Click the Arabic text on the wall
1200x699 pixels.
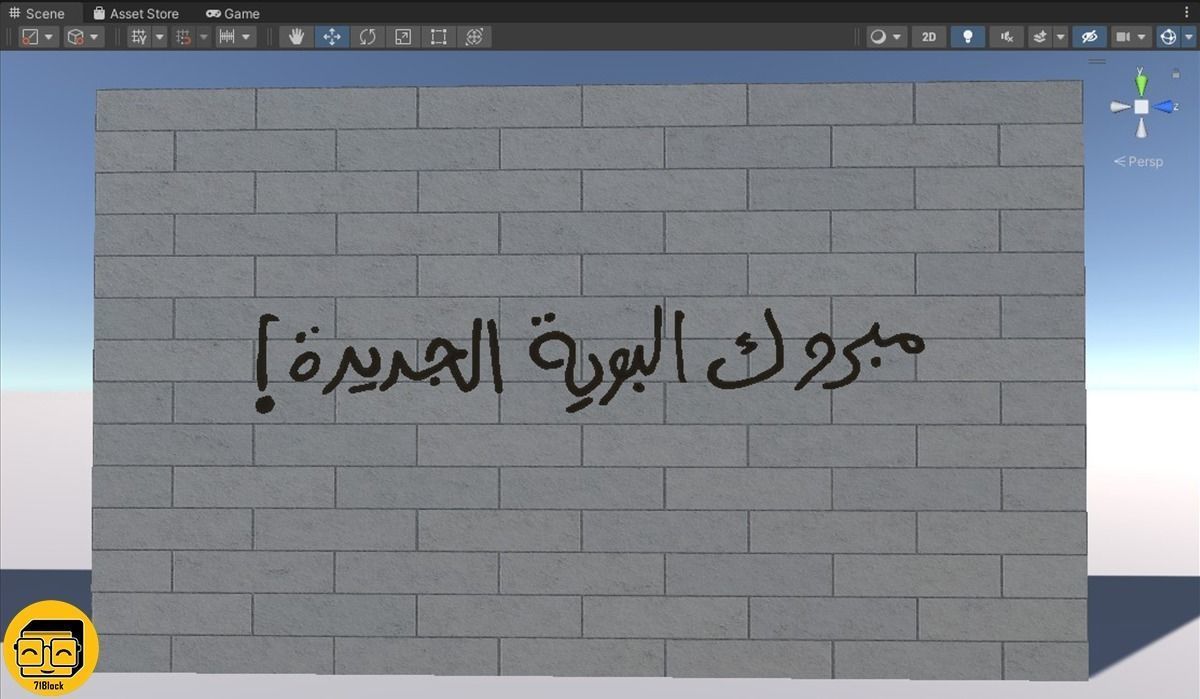click(590, 359)
